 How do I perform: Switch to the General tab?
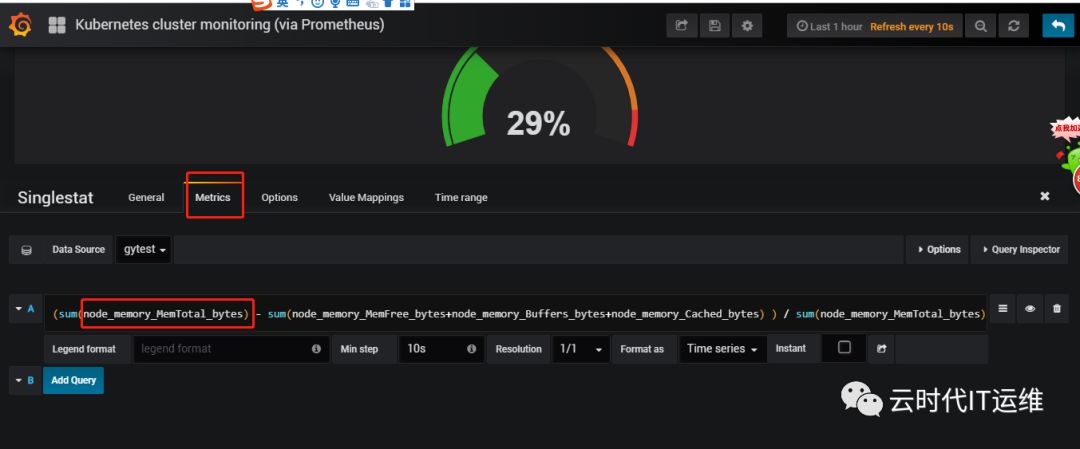pos(146,197)
